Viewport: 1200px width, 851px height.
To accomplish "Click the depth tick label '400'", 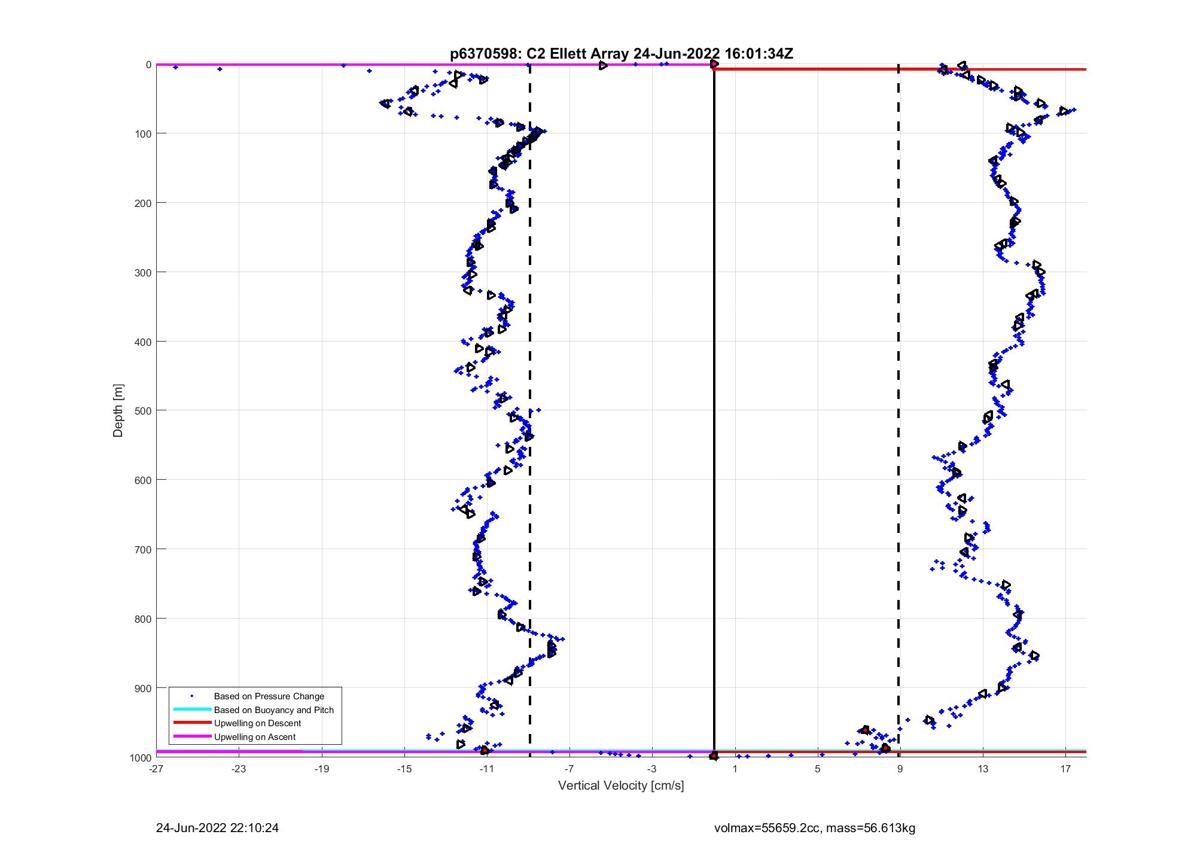I will (142, 342).
